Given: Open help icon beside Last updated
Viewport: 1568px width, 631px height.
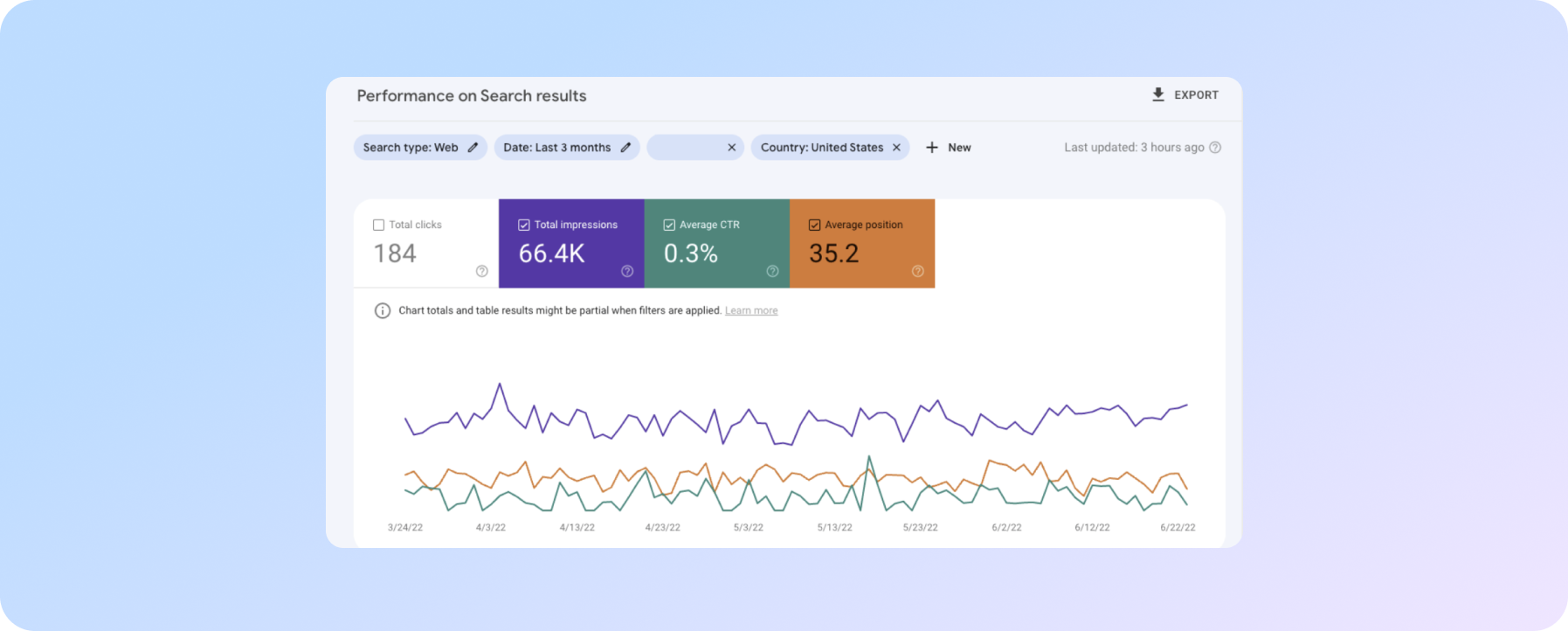Looking at the screenshot, I should click(1215, 148).
